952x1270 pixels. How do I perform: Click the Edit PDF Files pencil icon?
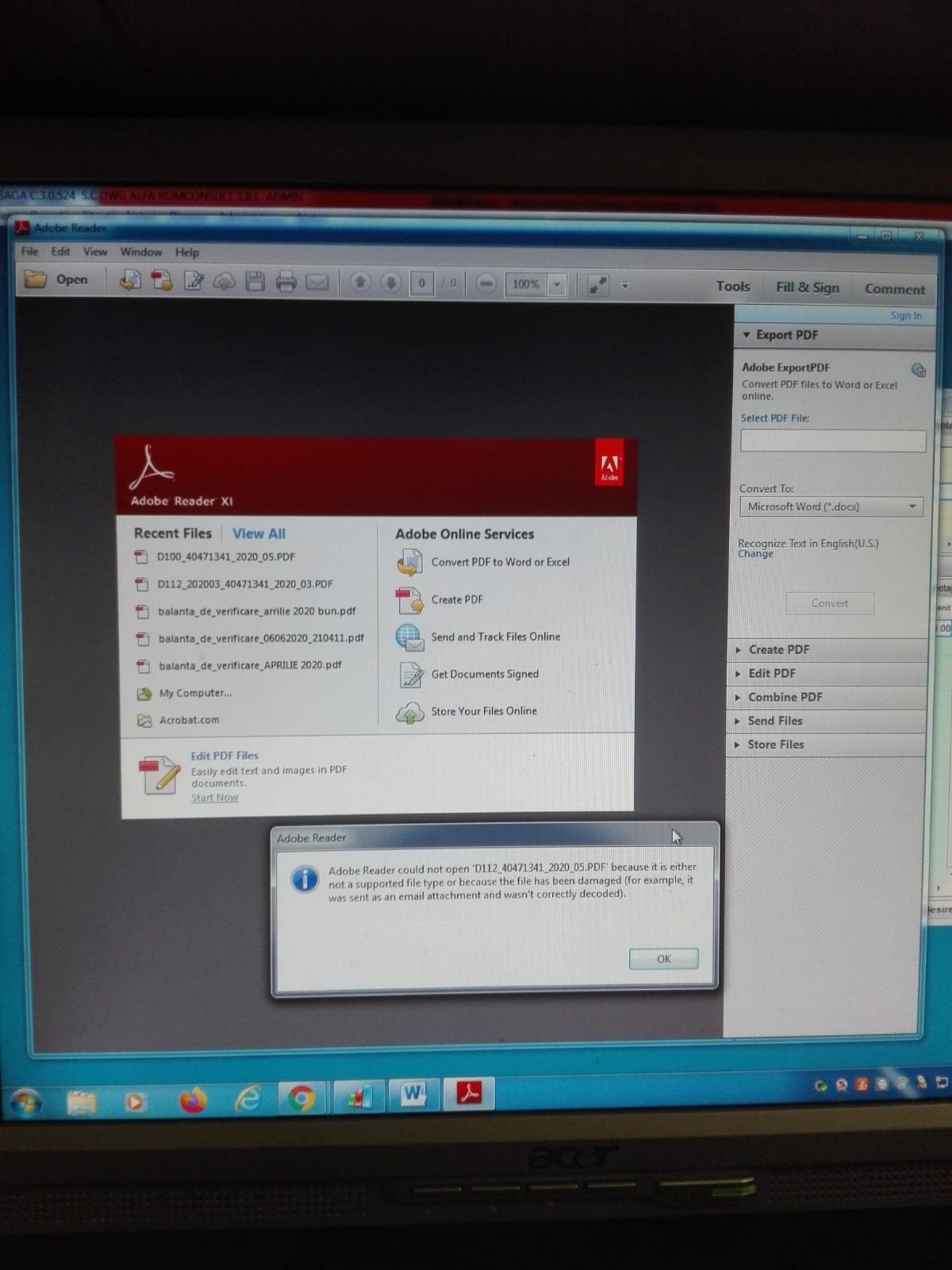coord(159,775)
